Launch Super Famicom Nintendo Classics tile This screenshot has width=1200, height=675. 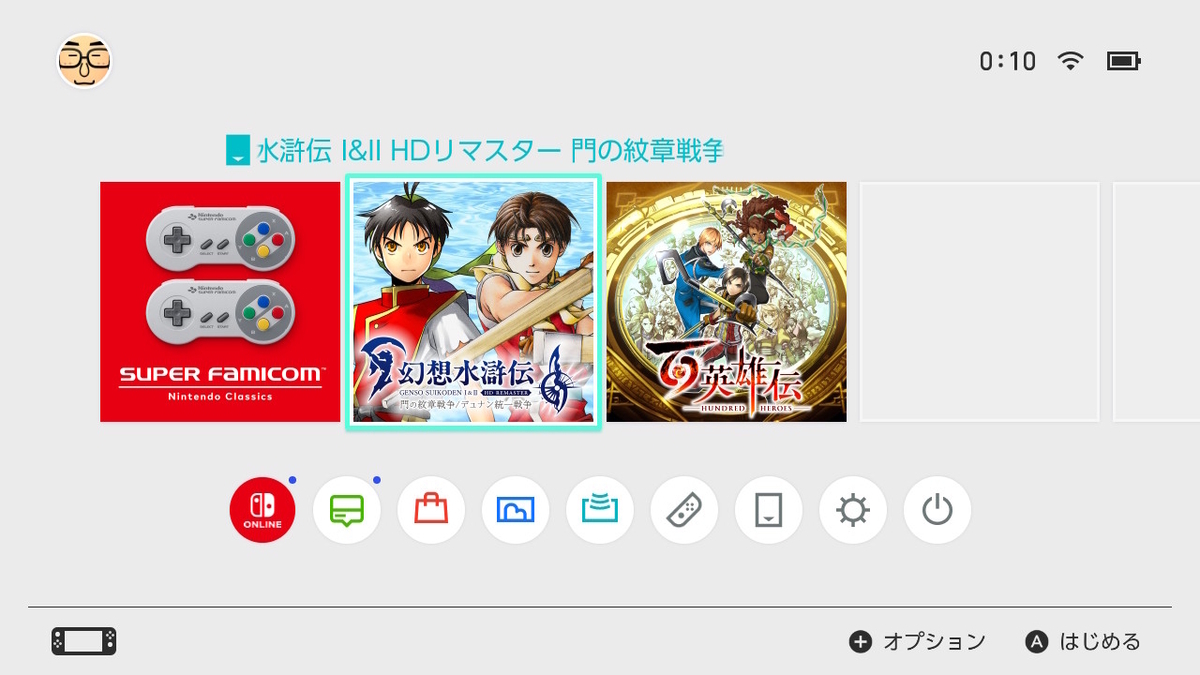220,302
